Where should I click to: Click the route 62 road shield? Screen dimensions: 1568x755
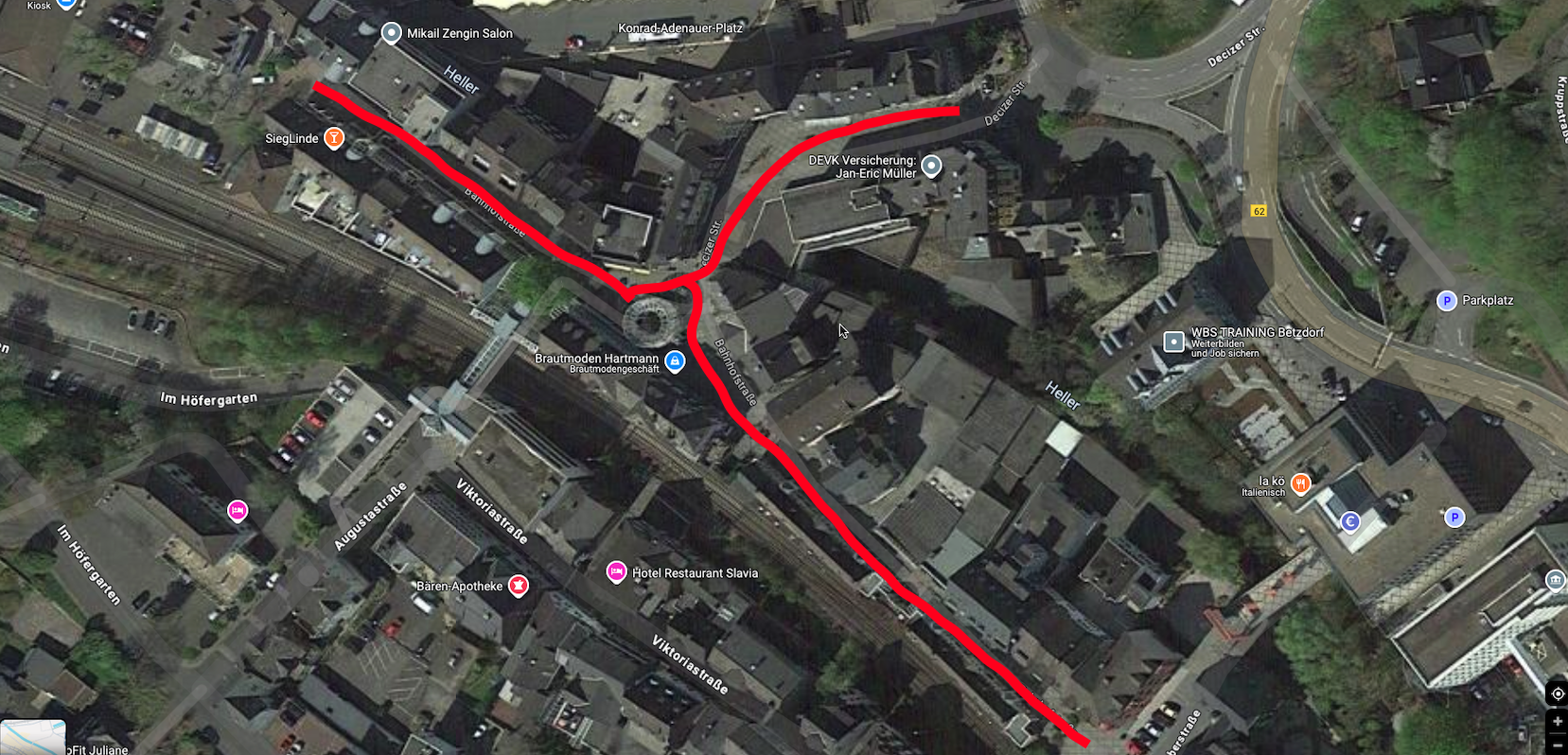pyautogui.click(x=1259, y=211)
